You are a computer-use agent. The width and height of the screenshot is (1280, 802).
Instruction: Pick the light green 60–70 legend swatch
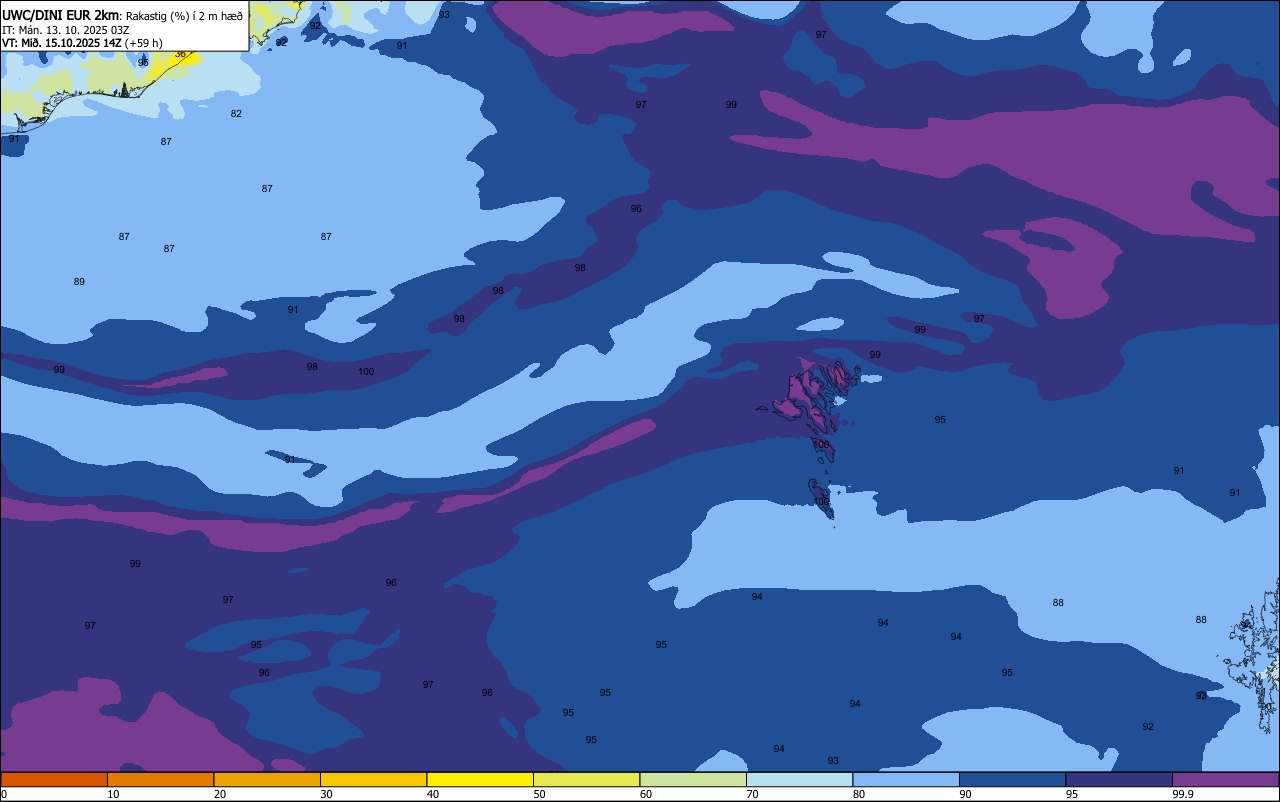point(693,779)
